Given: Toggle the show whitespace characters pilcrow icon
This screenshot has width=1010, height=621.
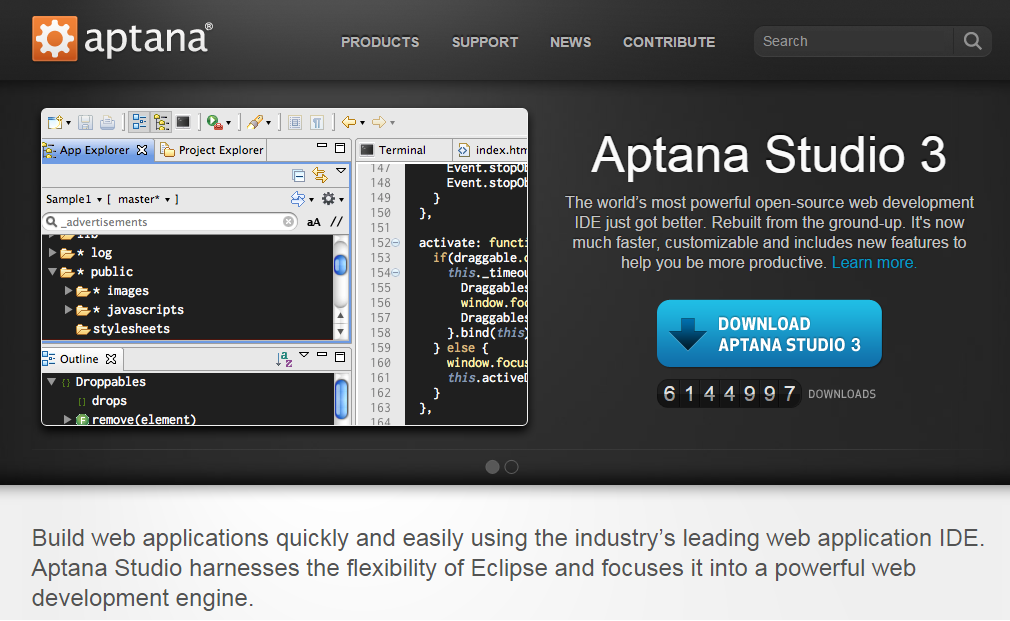Looking at the screenshot, I should [317, 122].
